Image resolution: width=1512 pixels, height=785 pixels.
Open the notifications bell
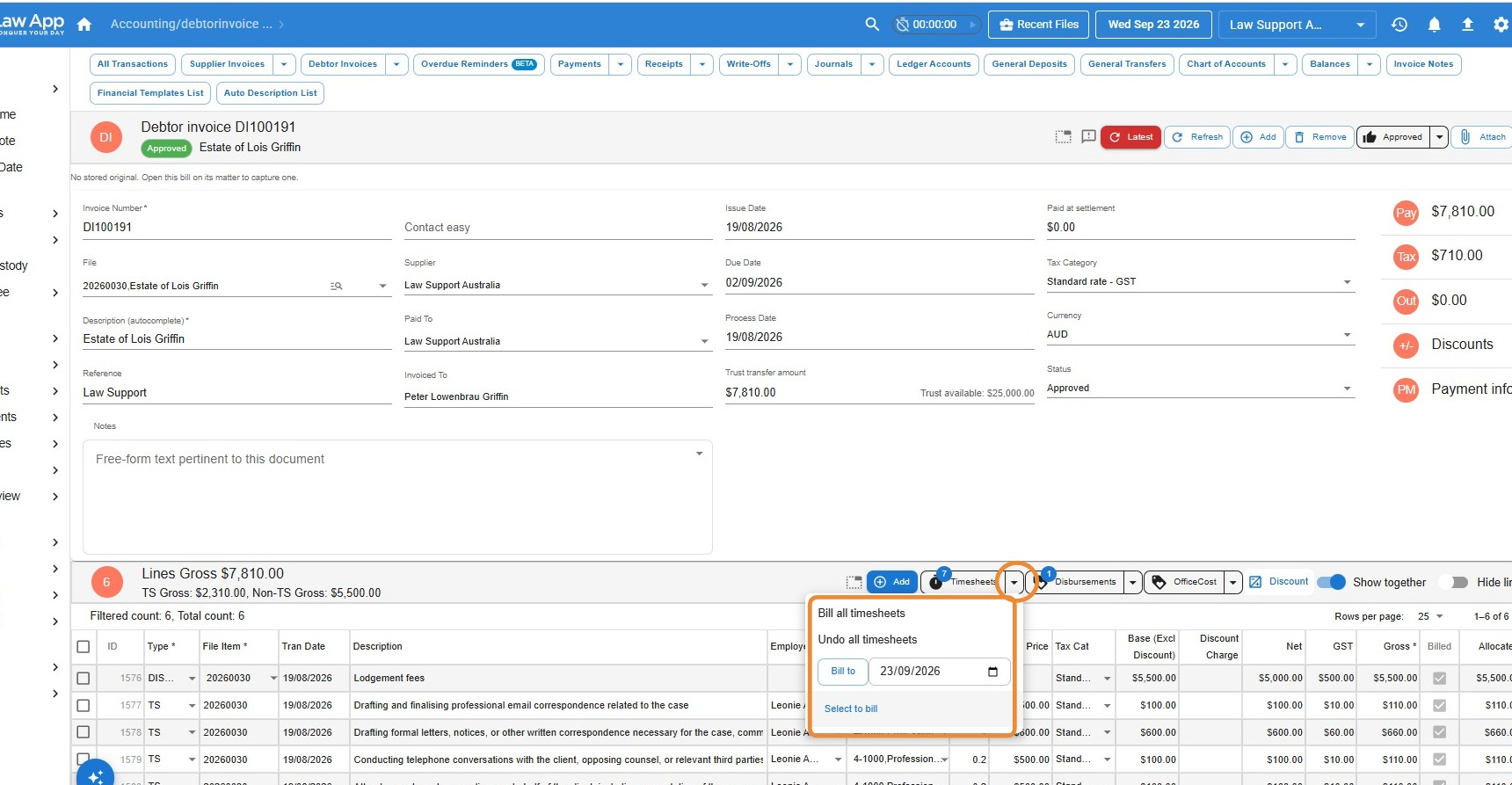click(x=1434, y=25)
